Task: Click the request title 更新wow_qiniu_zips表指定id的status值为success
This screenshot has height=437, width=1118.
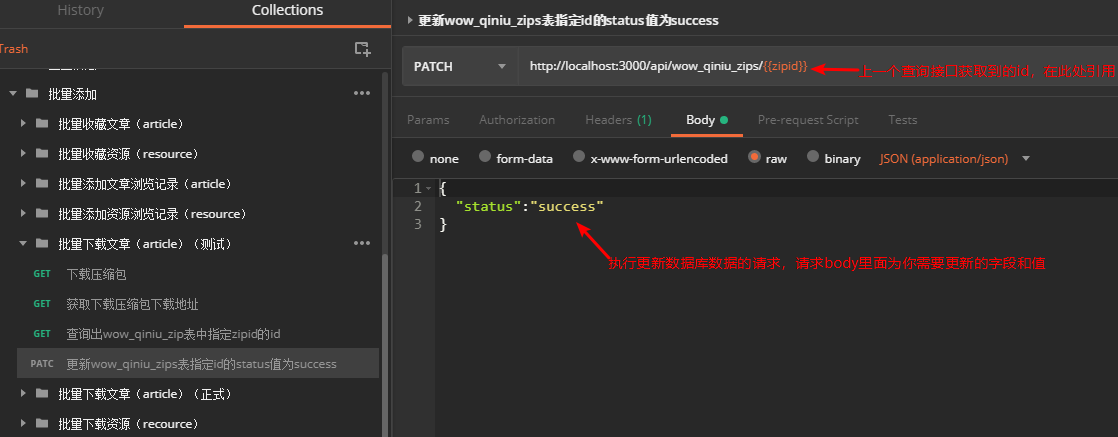Action: [568, 21]
